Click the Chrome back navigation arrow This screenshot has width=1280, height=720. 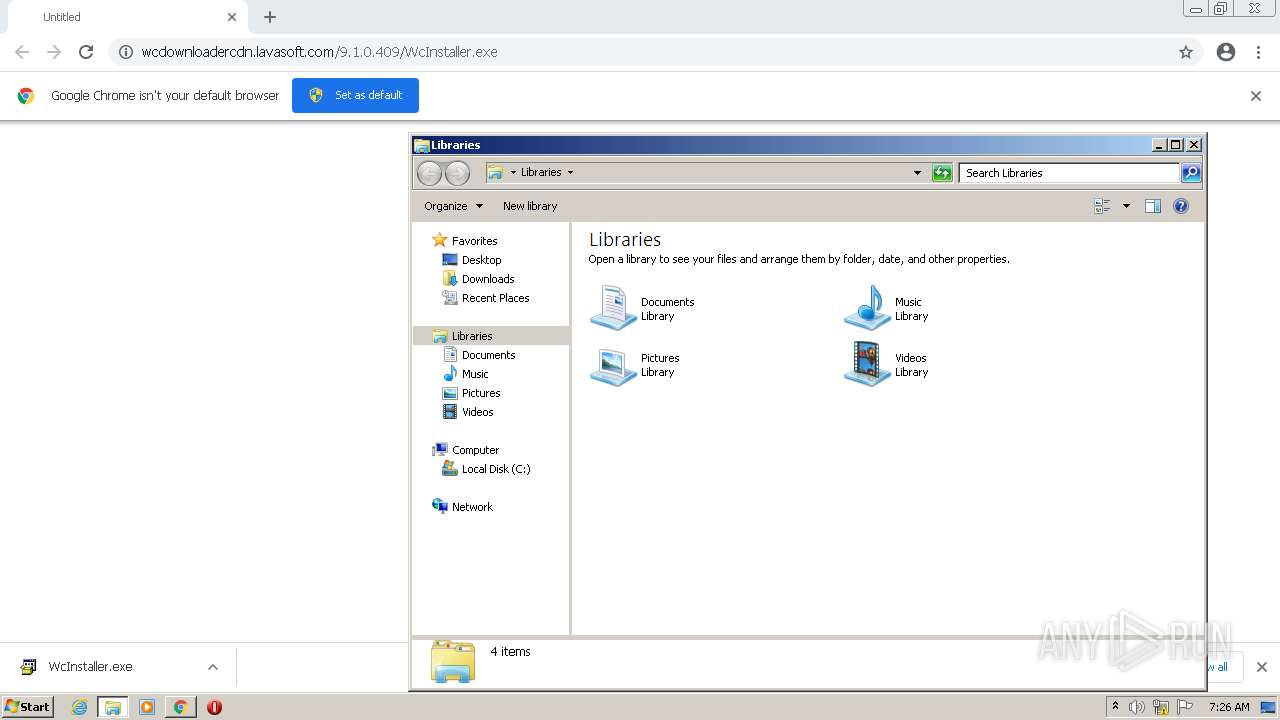tap(22, 52)
